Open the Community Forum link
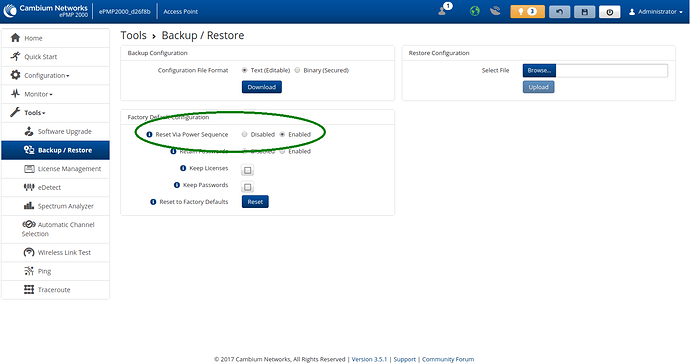Screen dimensions: 690x364 point(448,359)
